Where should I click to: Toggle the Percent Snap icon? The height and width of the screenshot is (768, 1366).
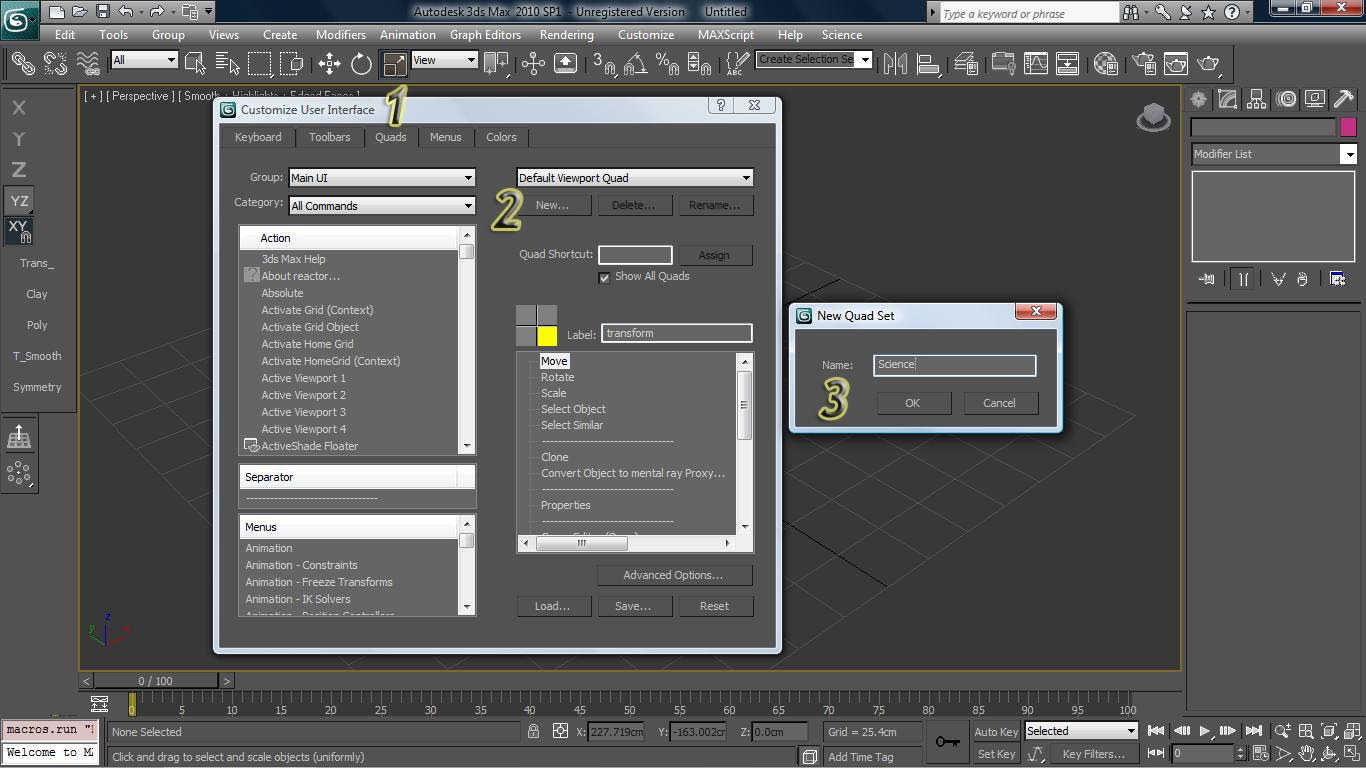[x=668, y=64]
